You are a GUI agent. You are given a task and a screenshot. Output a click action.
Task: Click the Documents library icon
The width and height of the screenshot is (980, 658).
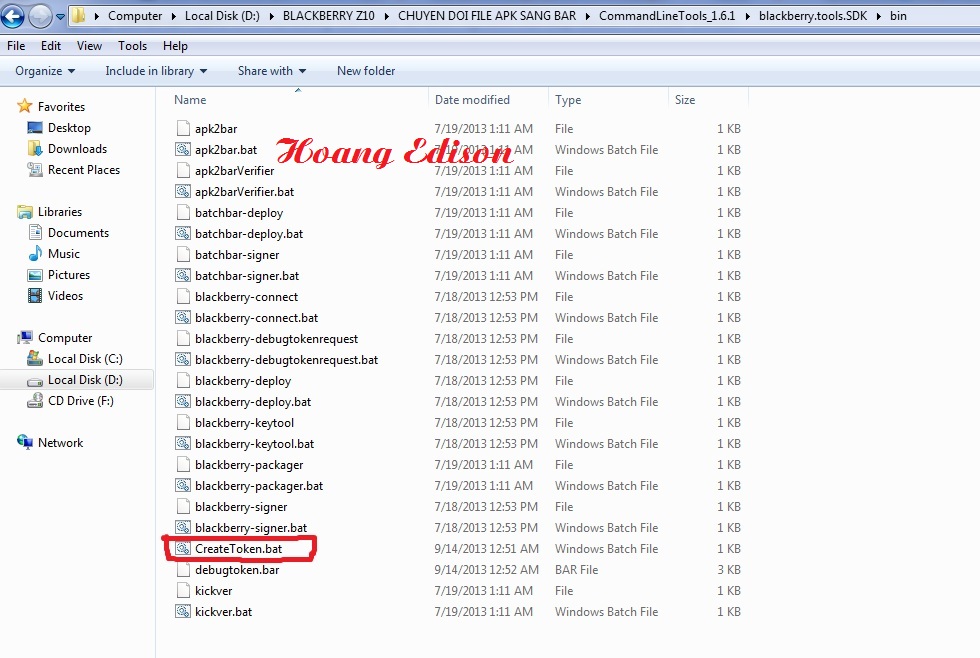[35, 232]
